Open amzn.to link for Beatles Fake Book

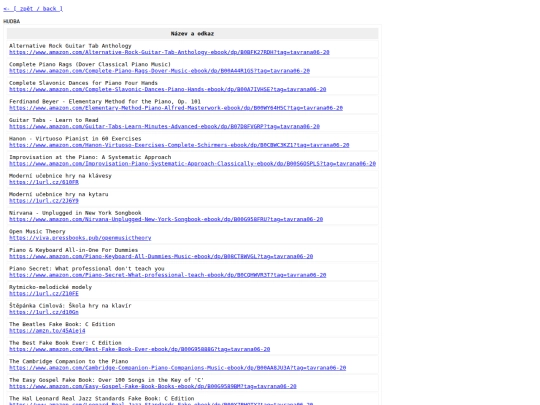47,331
